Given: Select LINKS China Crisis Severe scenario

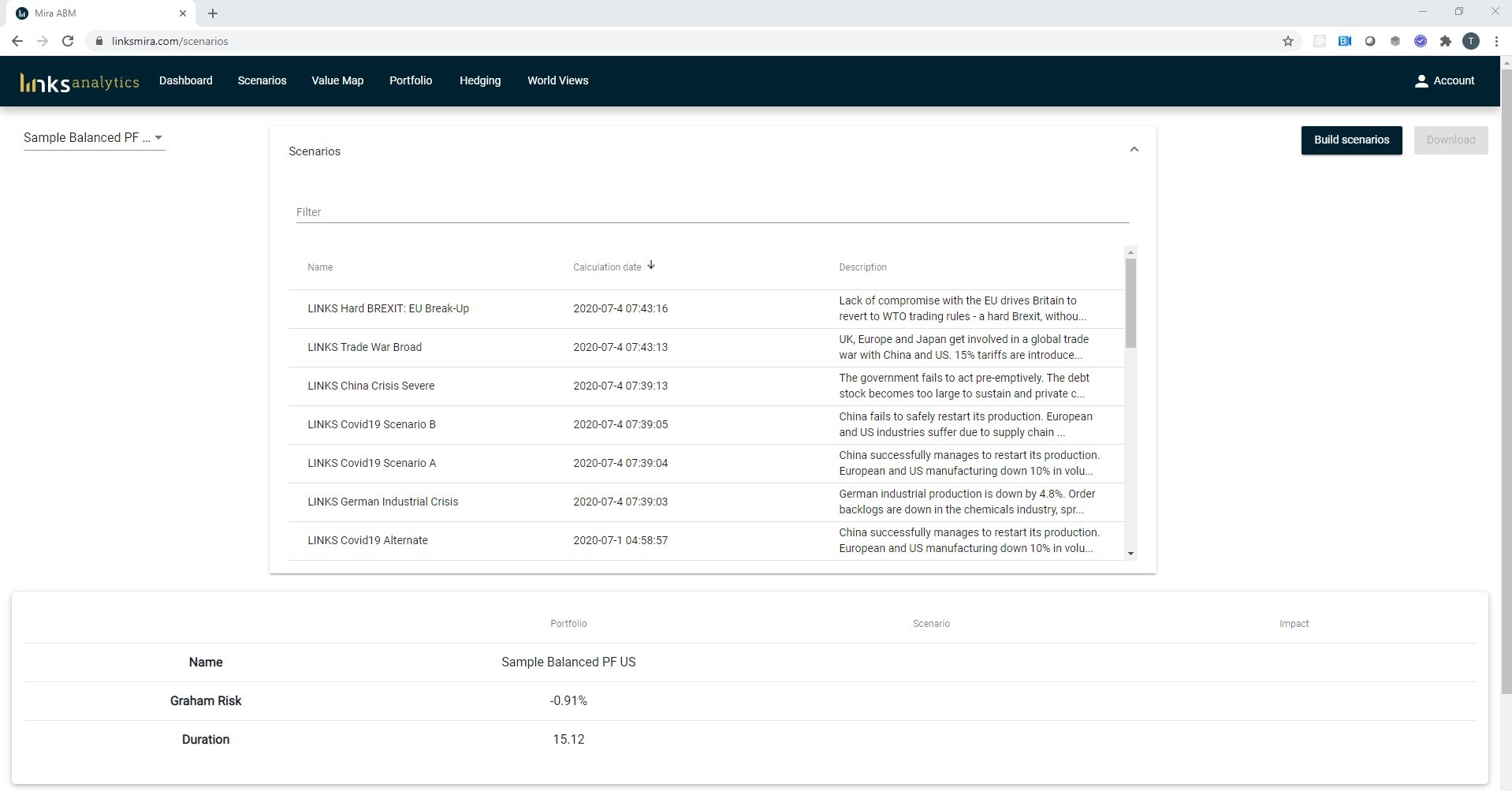Looking at the screenshot, I should (371, 386).
